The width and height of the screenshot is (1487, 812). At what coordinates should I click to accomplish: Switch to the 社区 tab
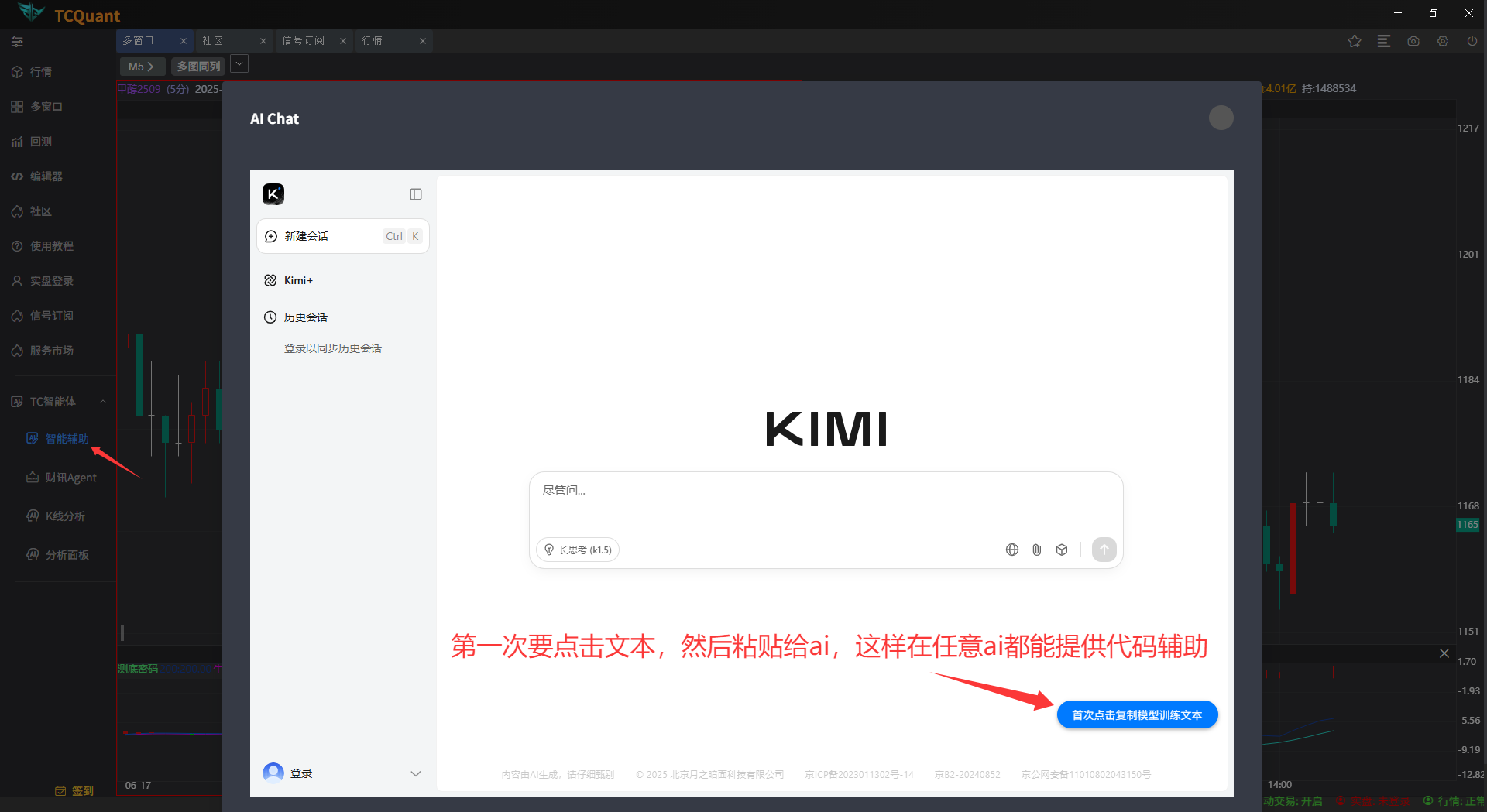(213, 40)
